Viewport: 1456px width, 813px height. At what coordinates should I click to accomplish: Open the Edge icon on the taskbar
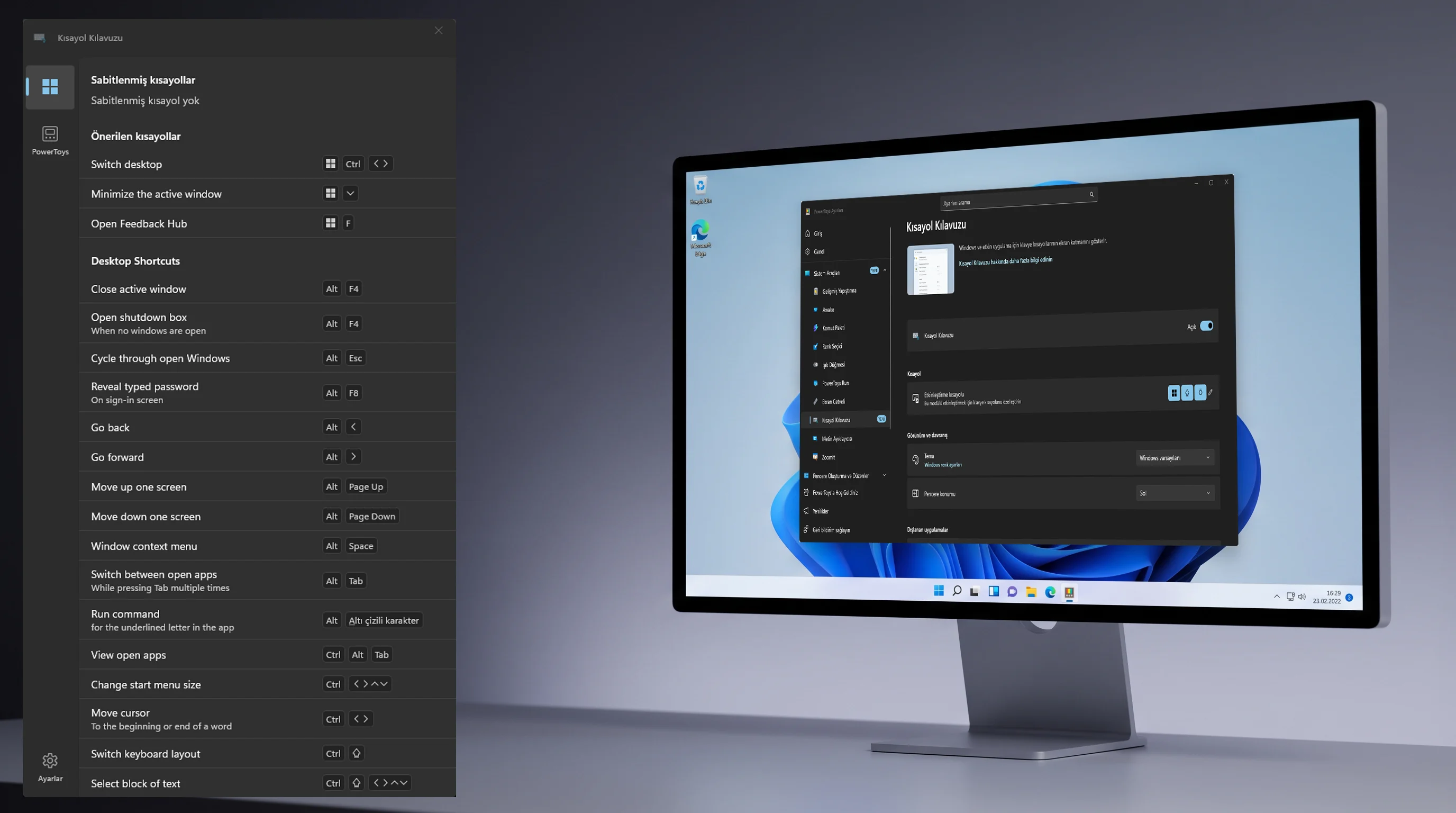point(1050,592)
